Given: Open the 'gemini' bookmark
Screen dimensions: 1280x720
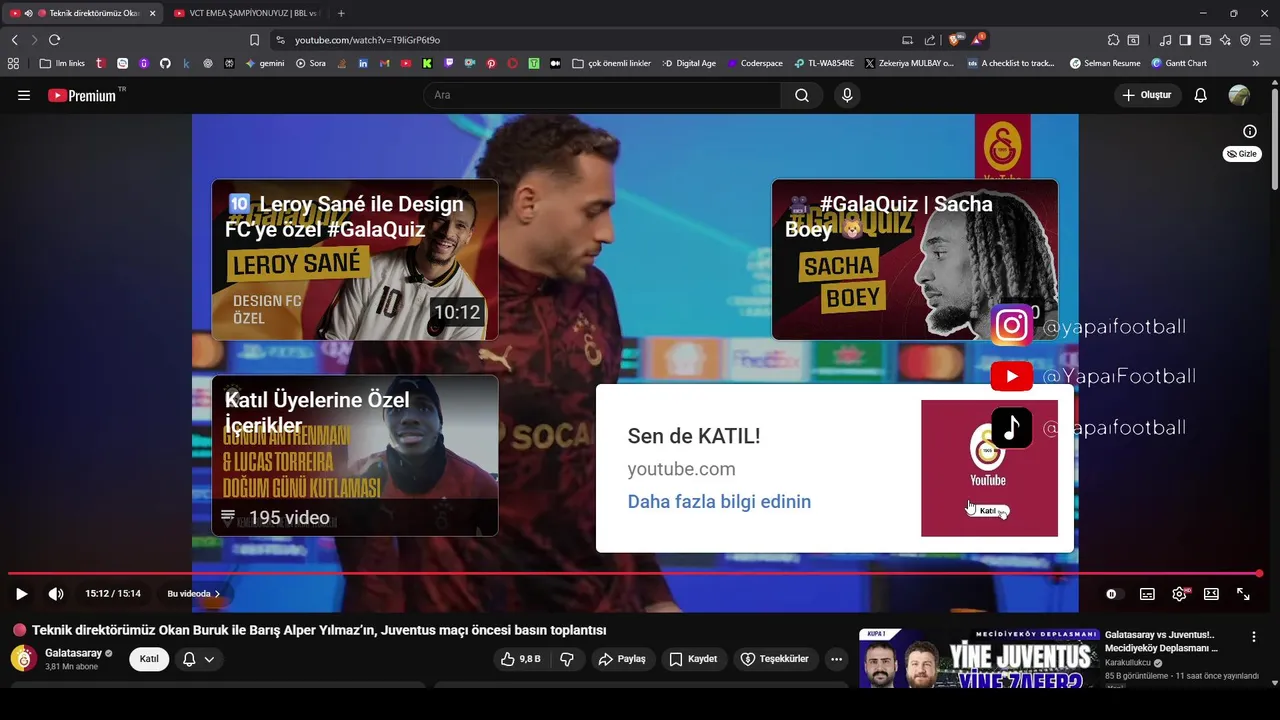Looking at the screenshot, I should tap(265, 63).
